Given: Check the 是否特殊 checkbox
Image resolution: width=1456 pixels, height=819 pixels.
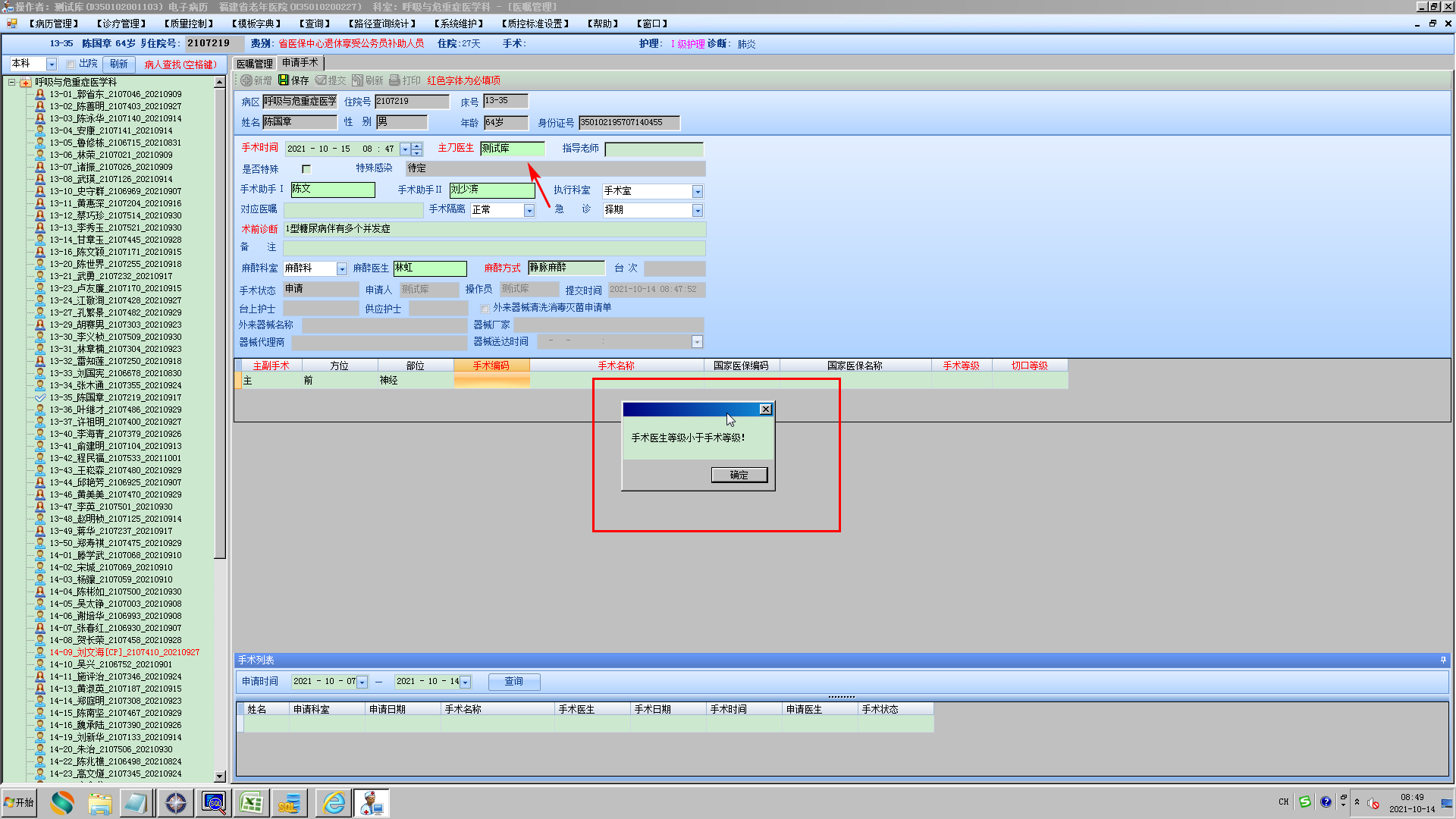Looking at the screenshot, I should click(306, 169).
